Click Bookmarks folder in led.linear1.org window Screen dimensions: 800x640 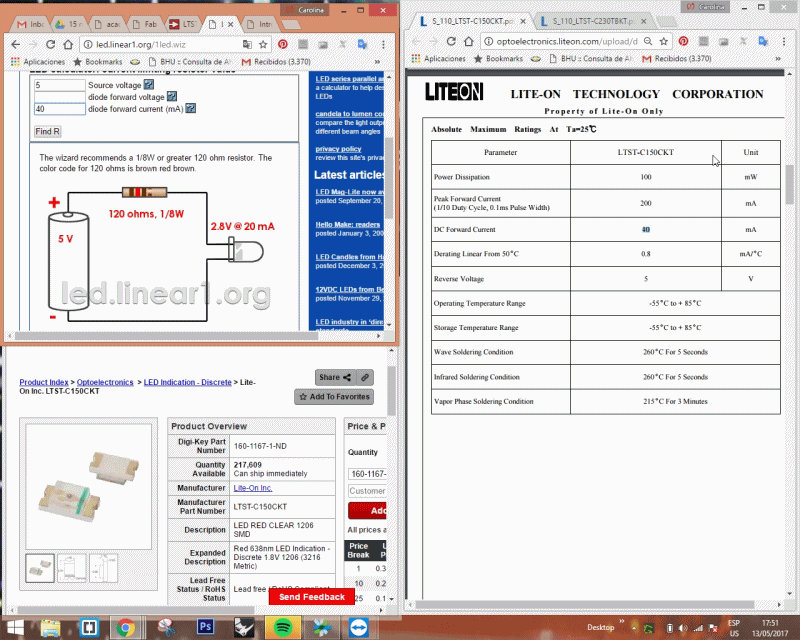click(98, 62)
